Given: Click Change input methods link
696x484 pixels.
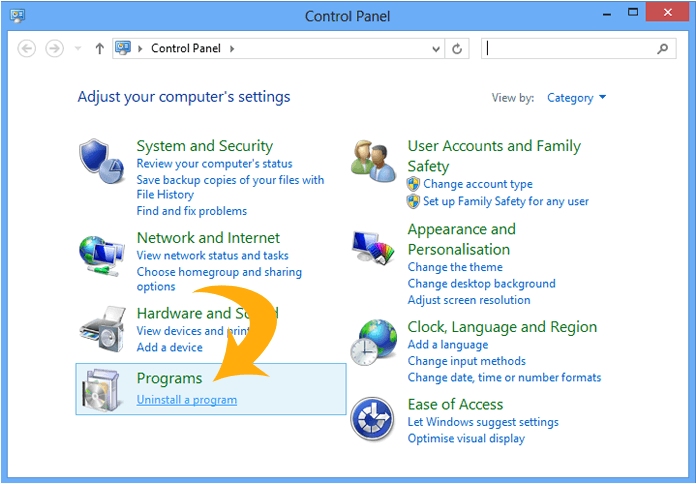Looking at the screenshot, I should pos(467,361).
